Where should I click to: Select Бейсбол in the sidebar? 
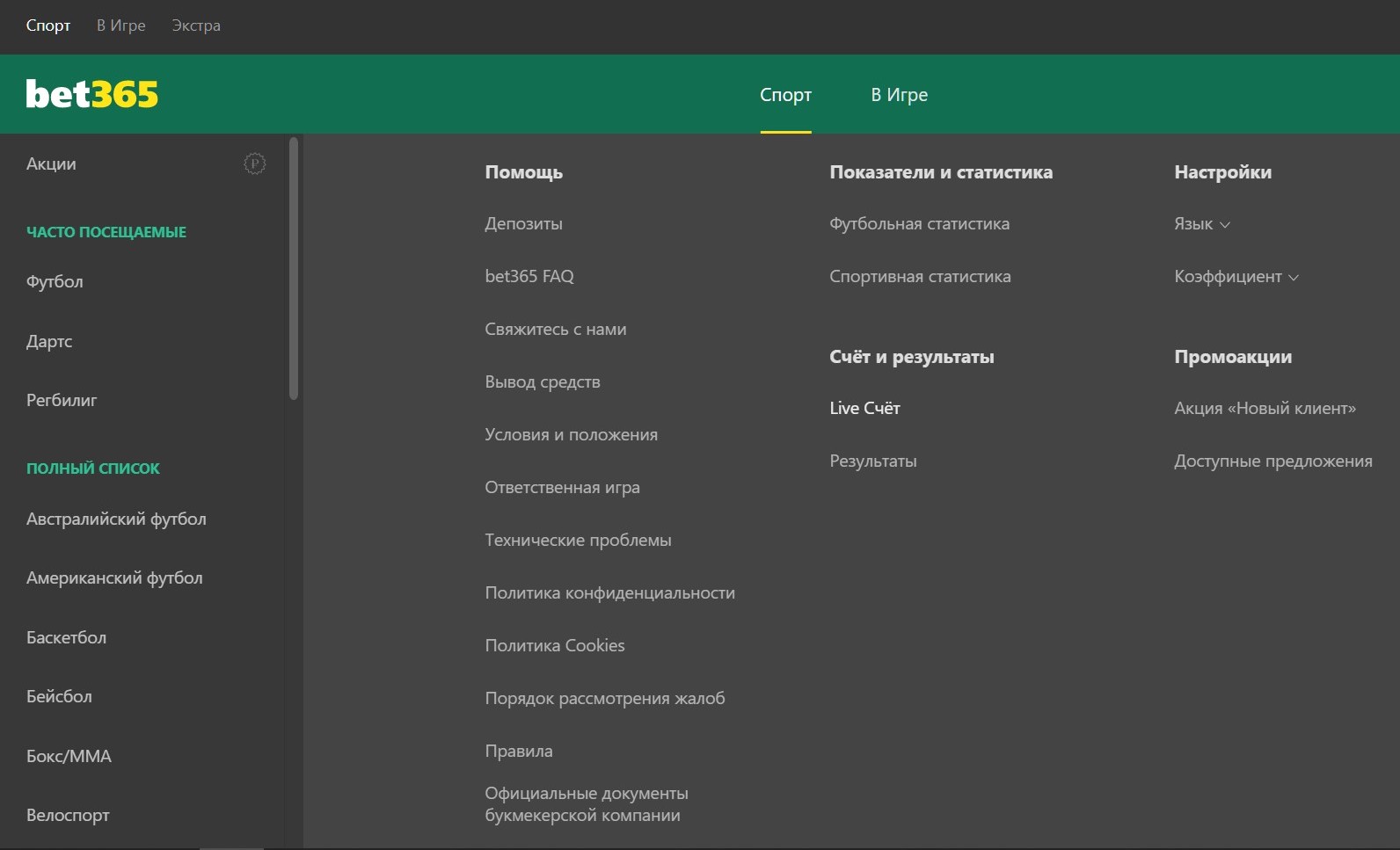tap(59, 696)
